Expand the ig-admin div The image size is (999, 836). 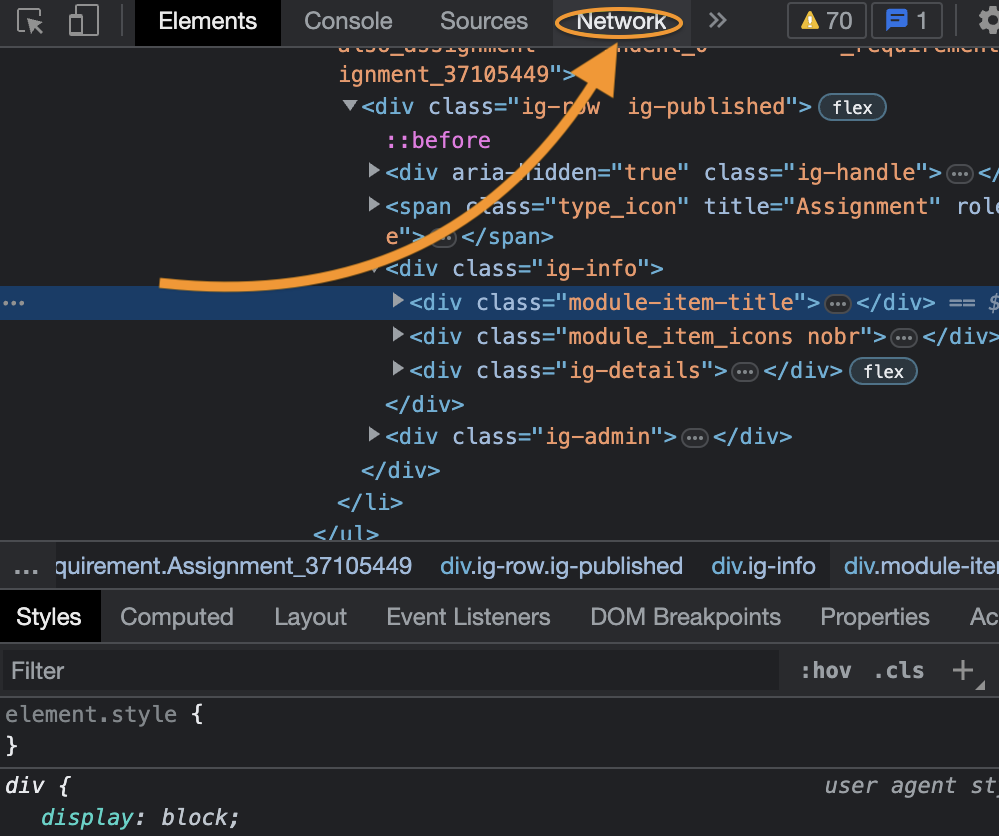coord(375,435)
